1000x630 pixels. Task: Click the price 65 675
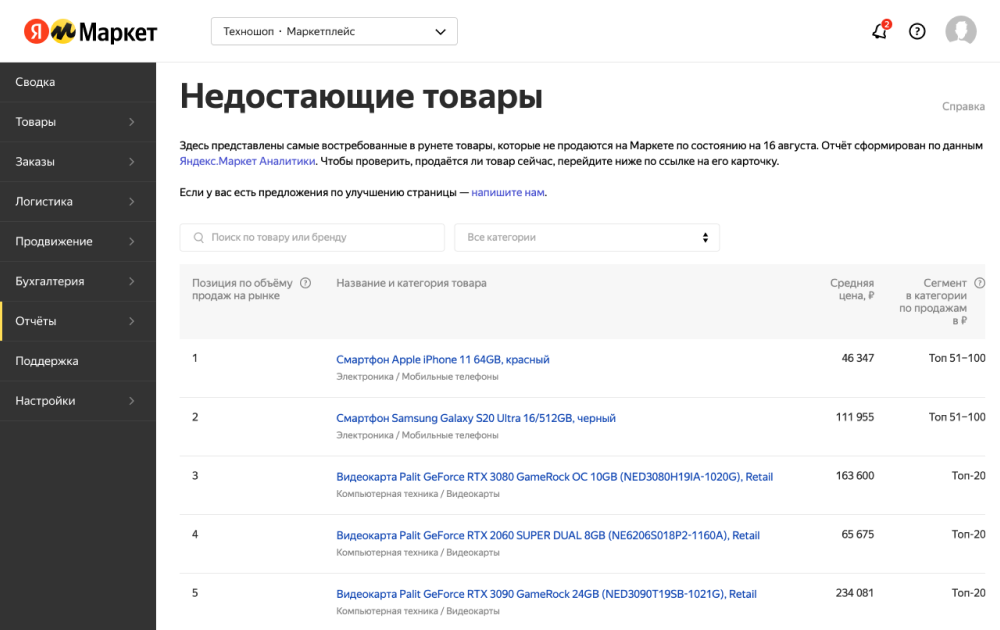pos(858,534)
